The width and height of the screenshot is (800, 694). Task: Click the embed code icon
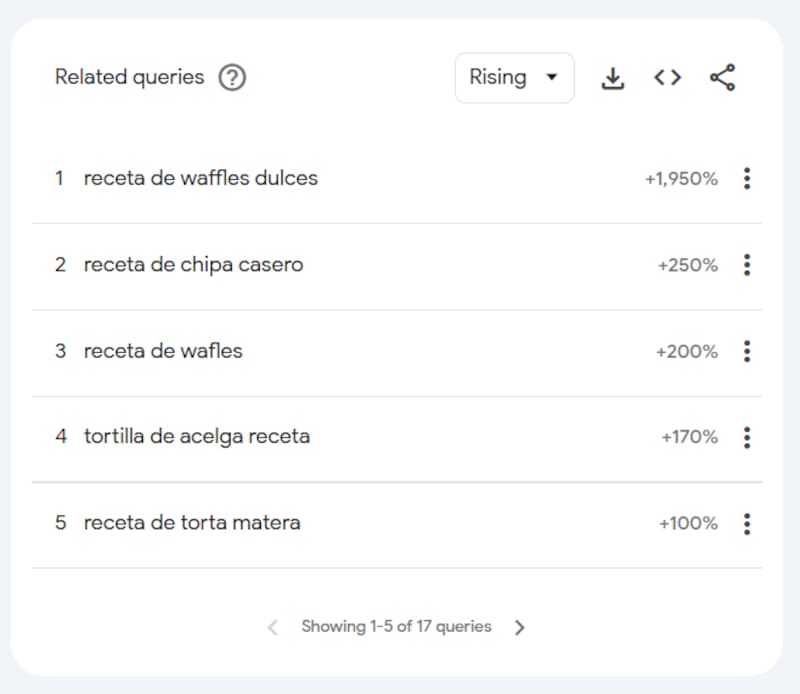coord(667,78)
